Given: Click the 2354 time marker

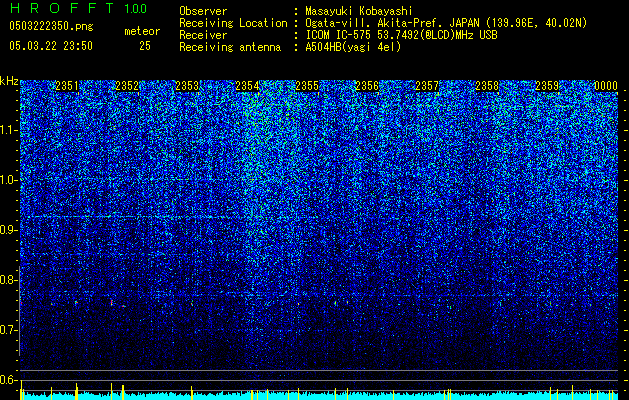Looking at the screenshot, I should pyautogui.click(x=247, y=86).
